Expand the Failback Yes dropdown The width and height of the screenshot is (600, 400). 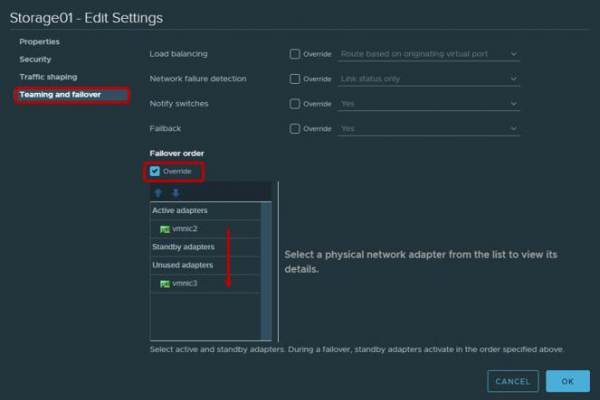(429, 128)
